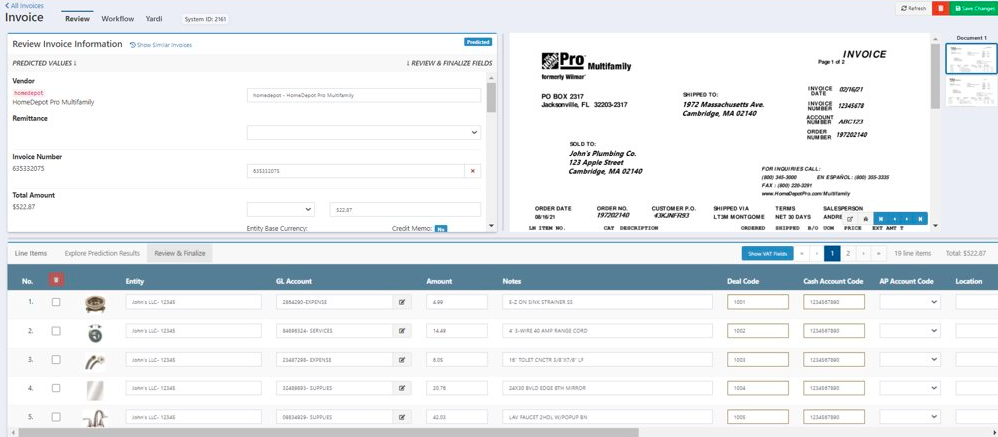Screen dimensions: 998x437
Task: Click Amount field showing 14.49
Action: coord(457,331)
